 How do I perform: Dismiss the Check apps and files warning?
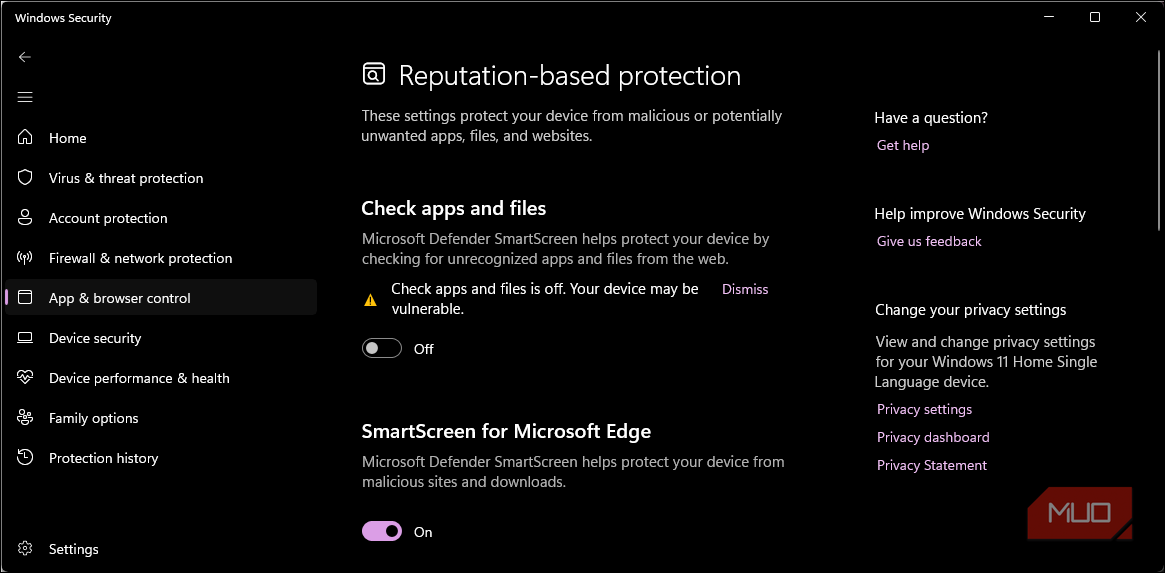(x=745, y=289)
